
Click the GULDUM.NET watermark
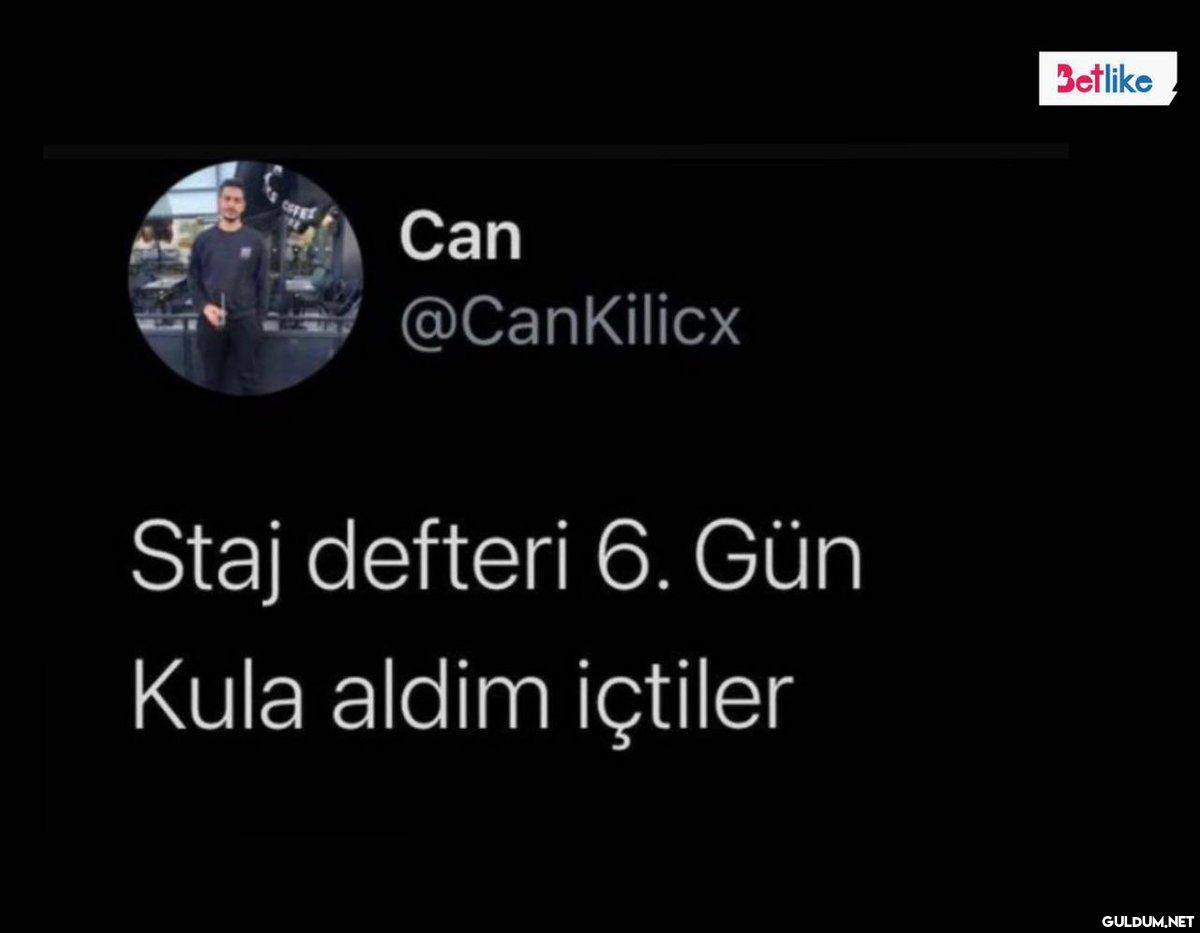click(1148, 919)
